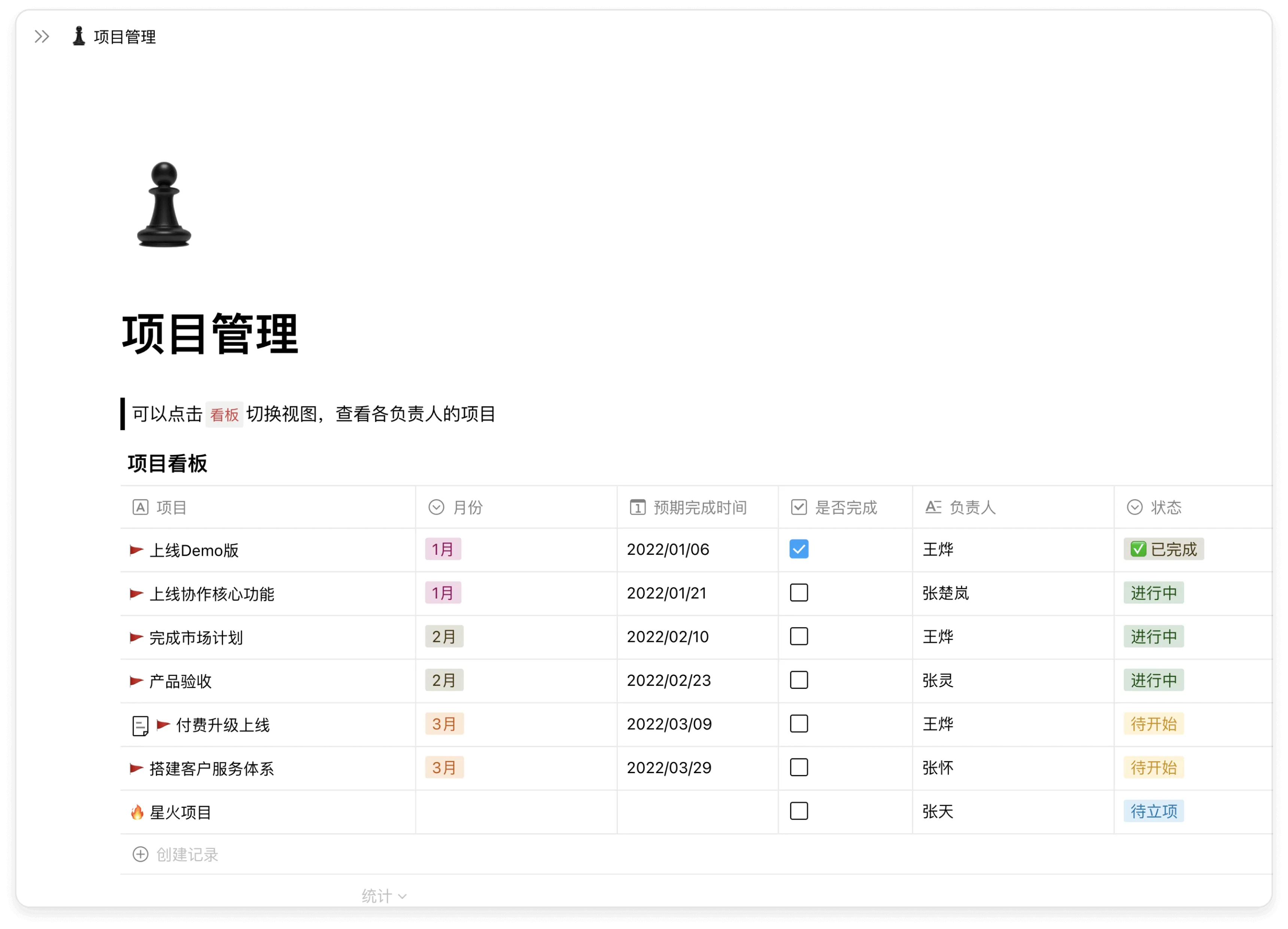The width and height of the screenshot is (1288, 929).
Task: Click the date icon beside 预期完成时间
Action: tap(638, 507)
